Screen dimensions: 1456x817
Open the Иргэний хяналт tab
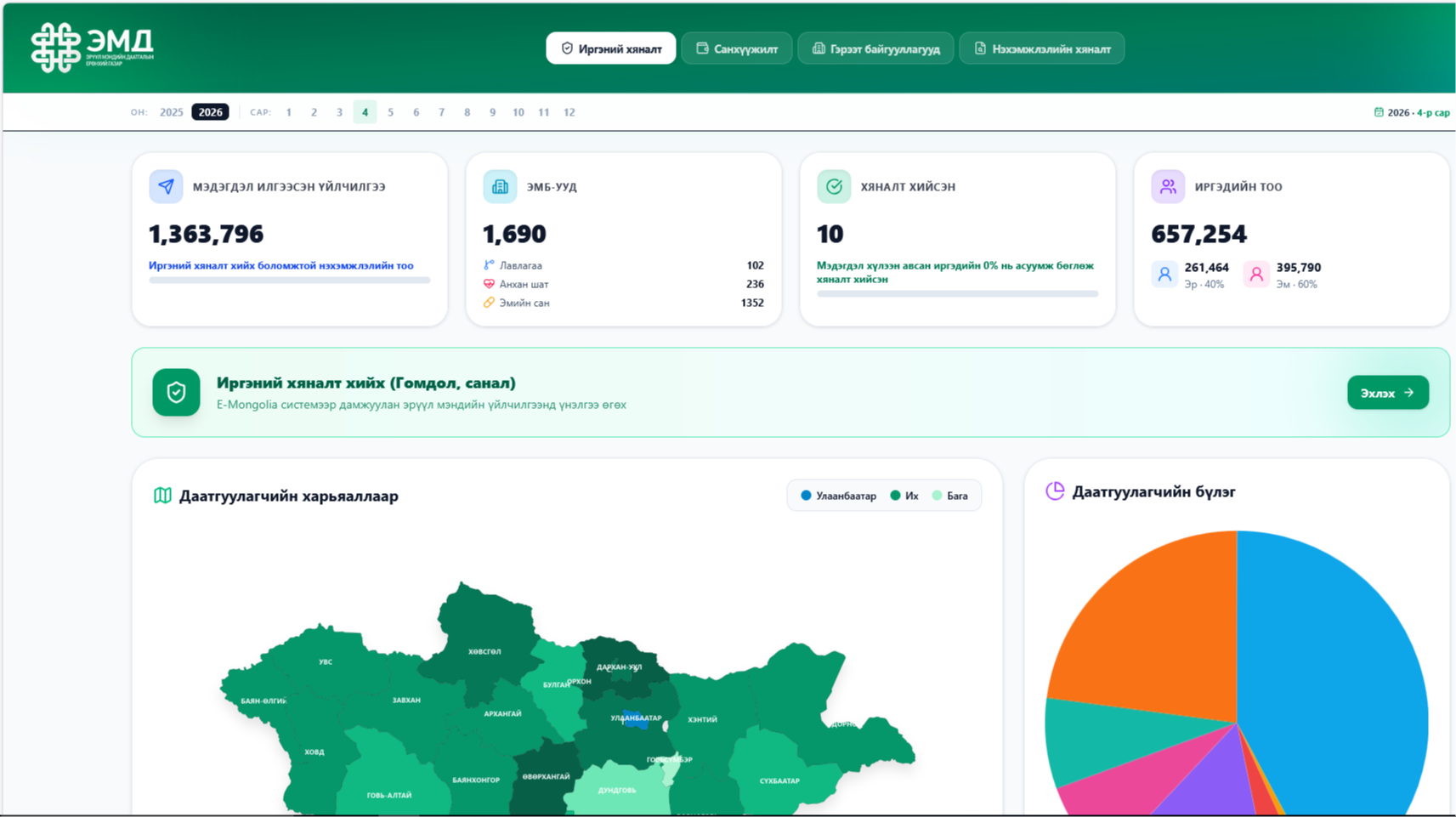click(x=611, y=48)
